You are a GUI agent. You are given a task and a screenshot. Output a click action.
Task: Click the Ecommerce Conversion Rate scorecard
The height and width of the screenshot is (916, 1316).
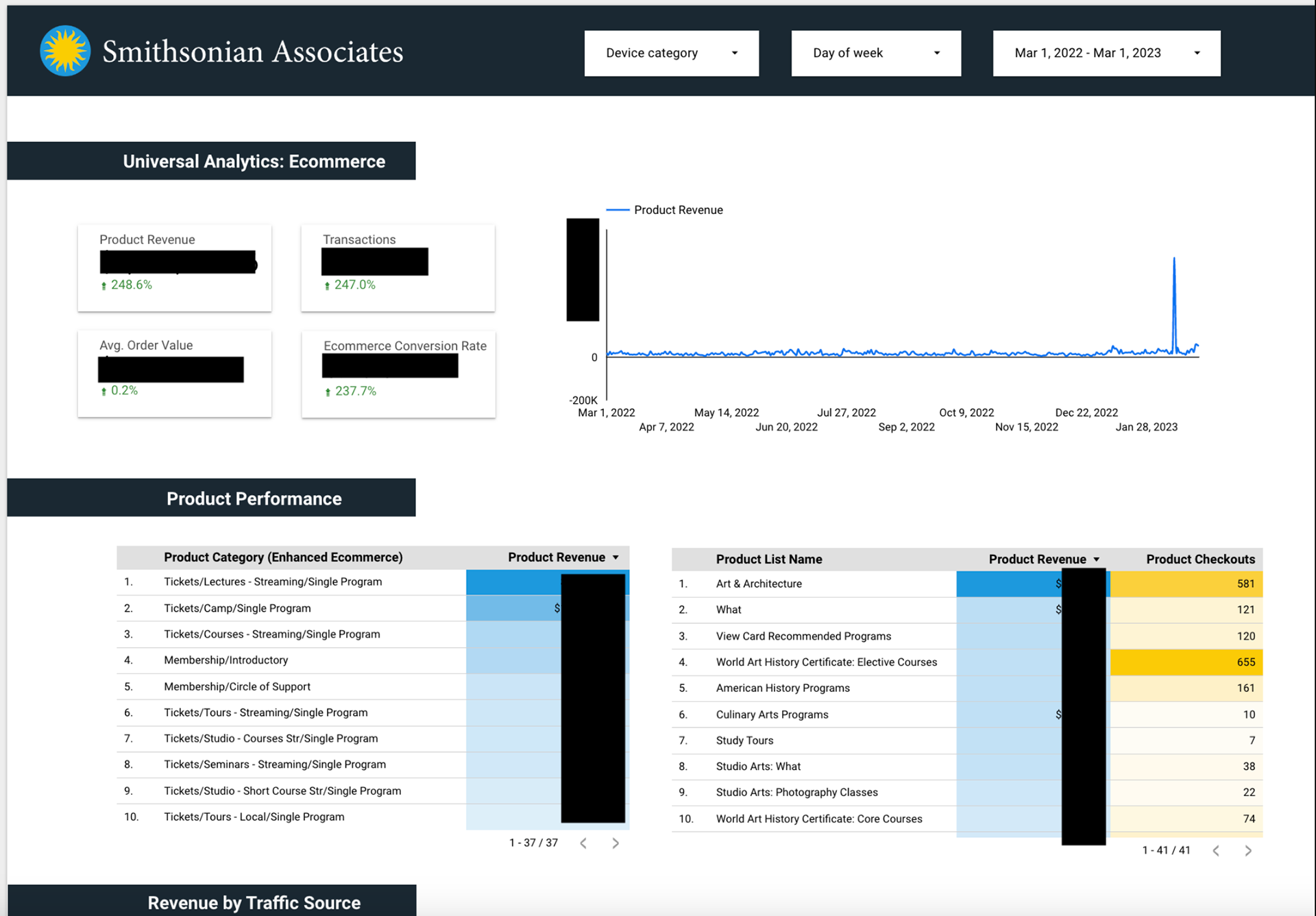[x=398, y=374]
